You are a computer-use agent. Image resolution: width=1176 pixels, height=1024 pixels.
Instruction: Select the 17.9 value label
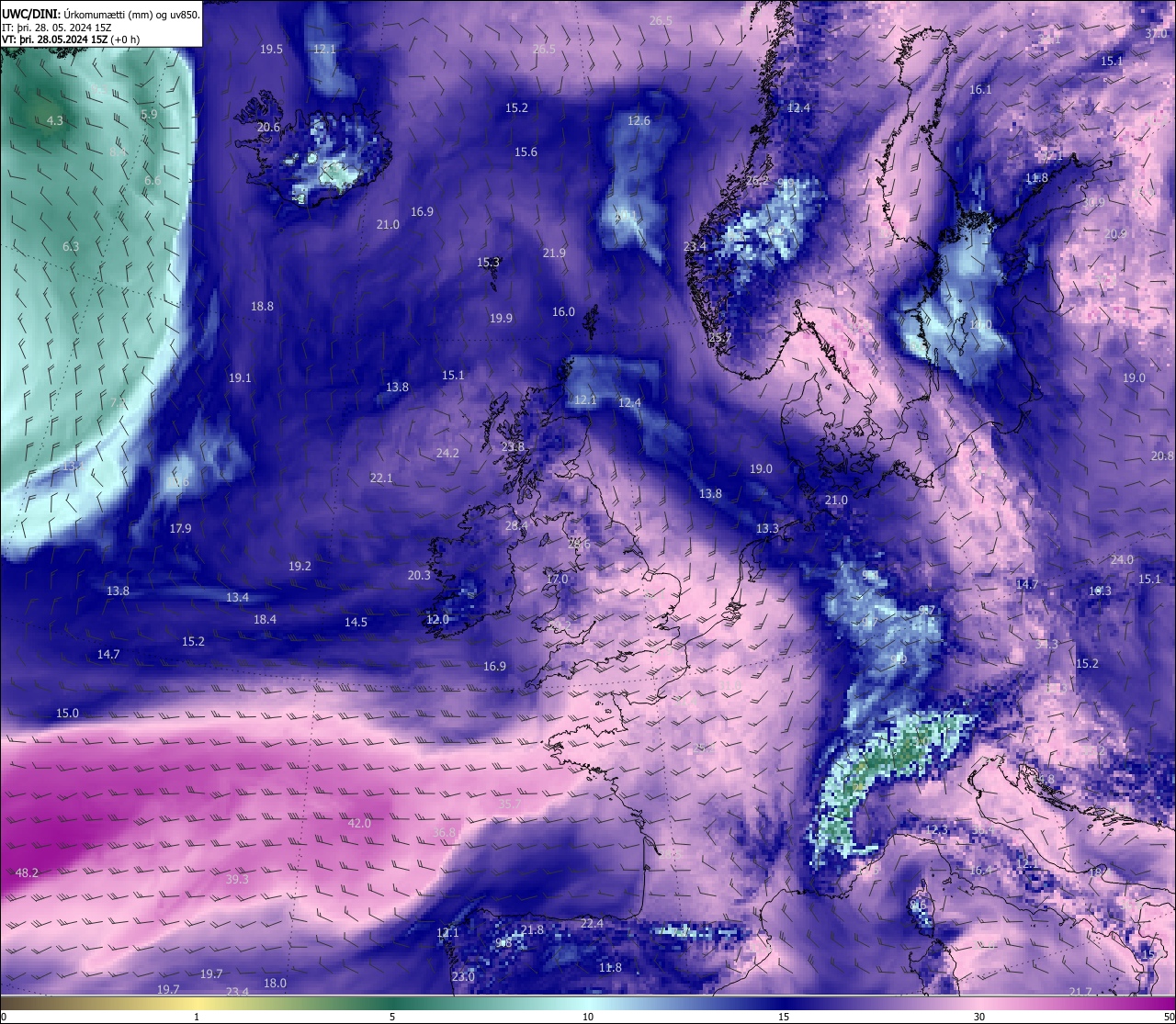tap(180, 529)
